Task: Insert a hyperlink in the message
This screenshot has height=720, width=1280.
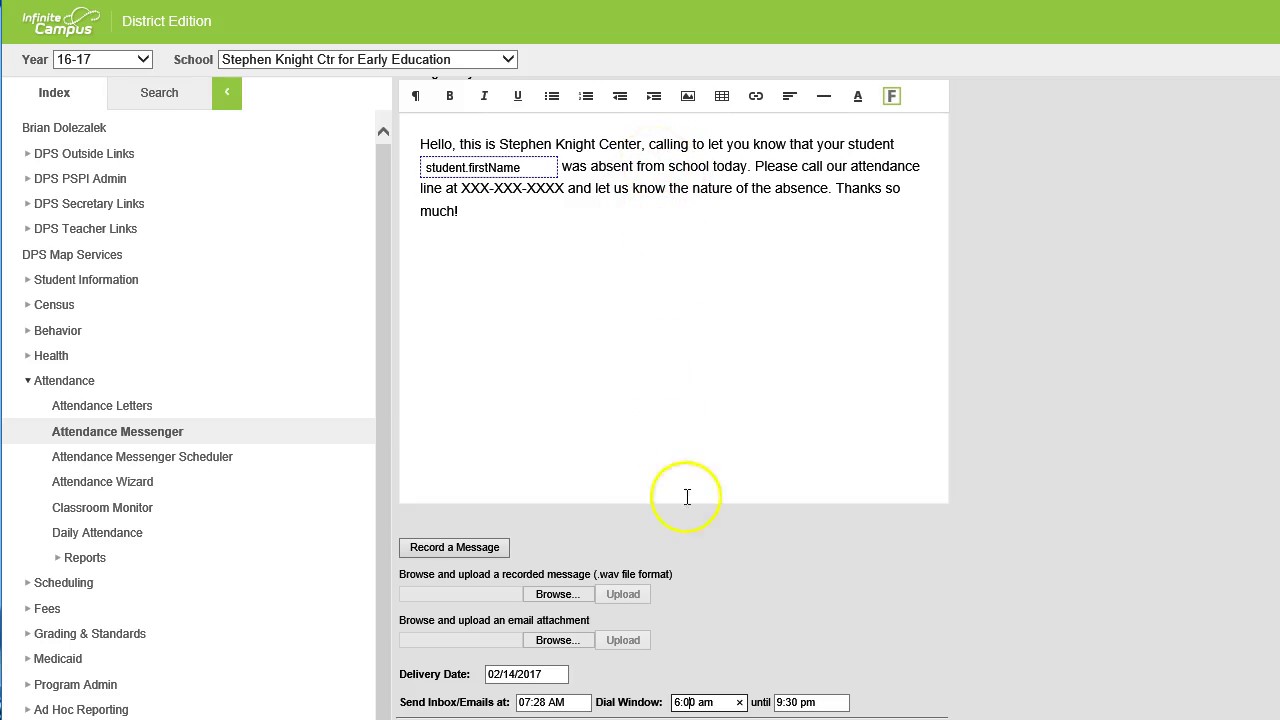Action: coord(756,96)
